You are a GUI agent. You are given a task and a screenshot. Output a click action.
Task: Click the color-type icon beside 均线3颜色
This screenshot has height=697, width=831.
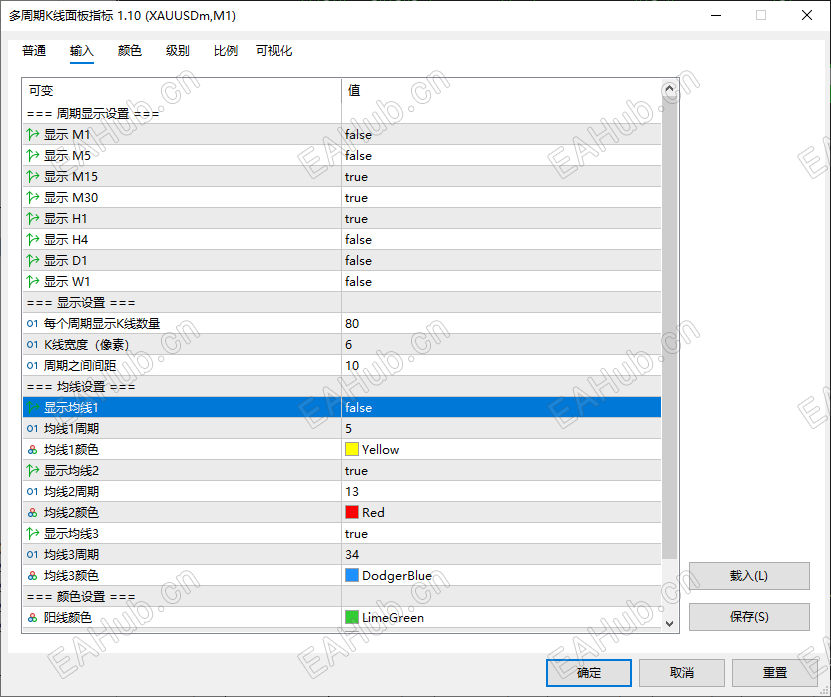click(32, 576)
